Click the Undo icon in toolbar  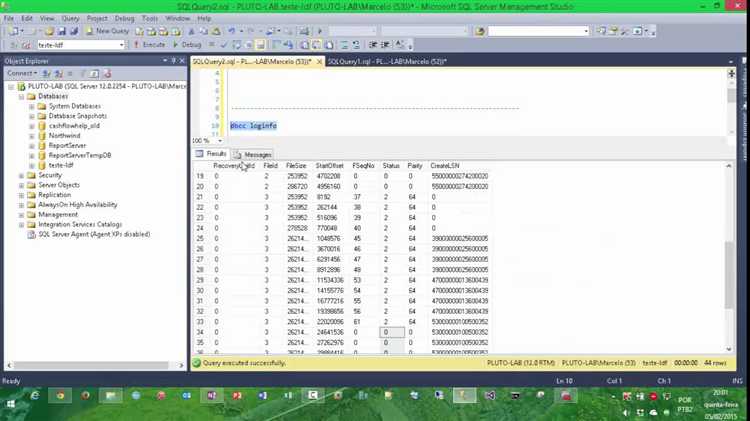click(x=230, y=31)
